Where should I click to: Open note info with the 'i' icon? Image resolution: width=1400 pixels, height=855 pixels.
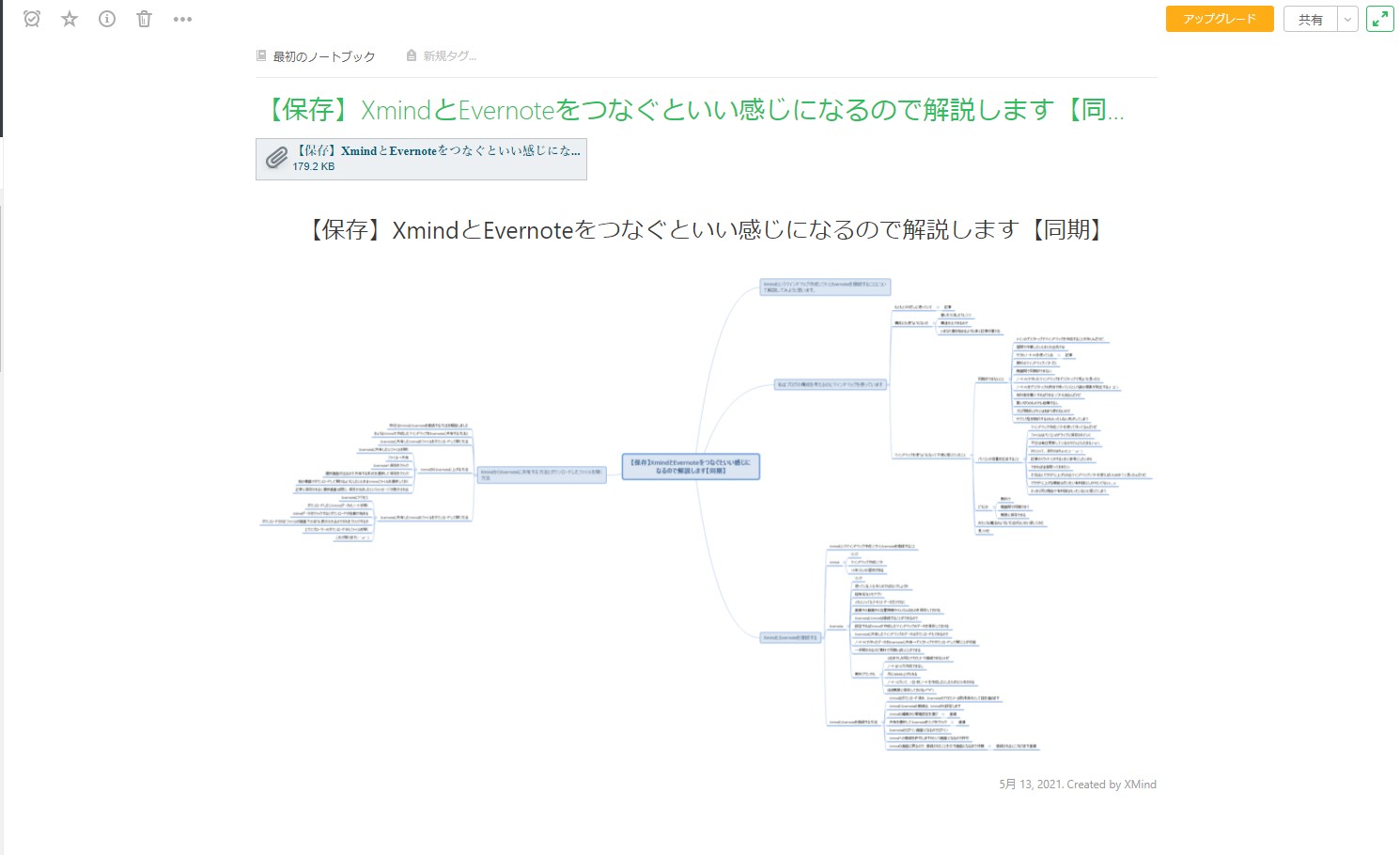[x=107, y=19]
